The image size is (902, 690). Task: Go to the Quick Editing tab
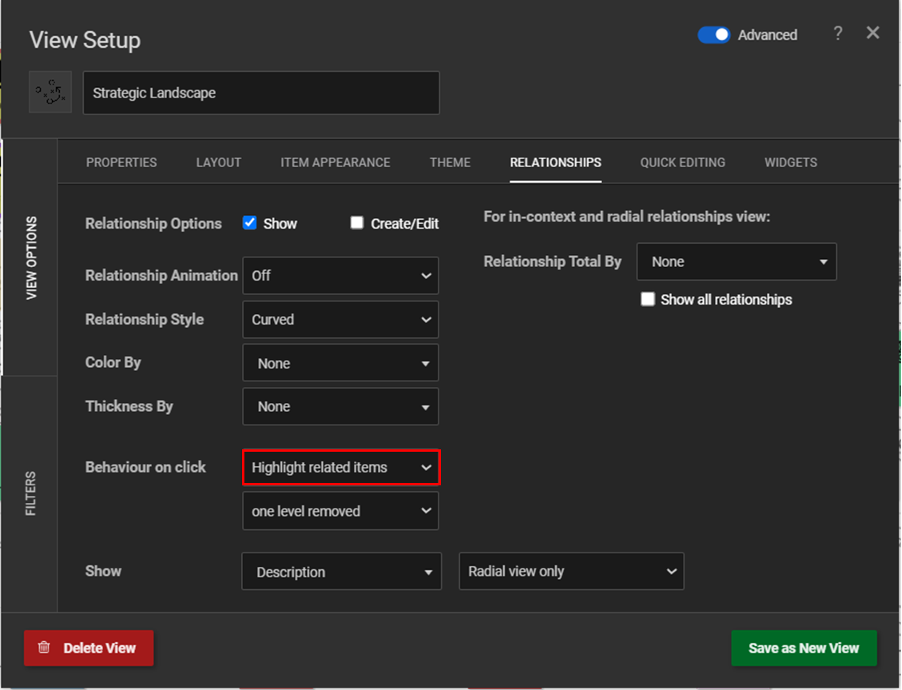[x=683, y=162]
